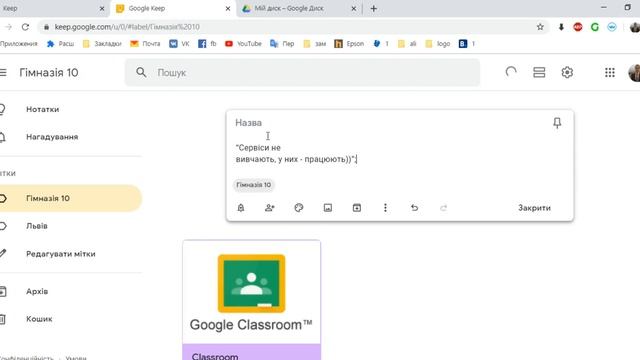Open the Почта bookmark
640x360 pixels.
pos(145,44)
